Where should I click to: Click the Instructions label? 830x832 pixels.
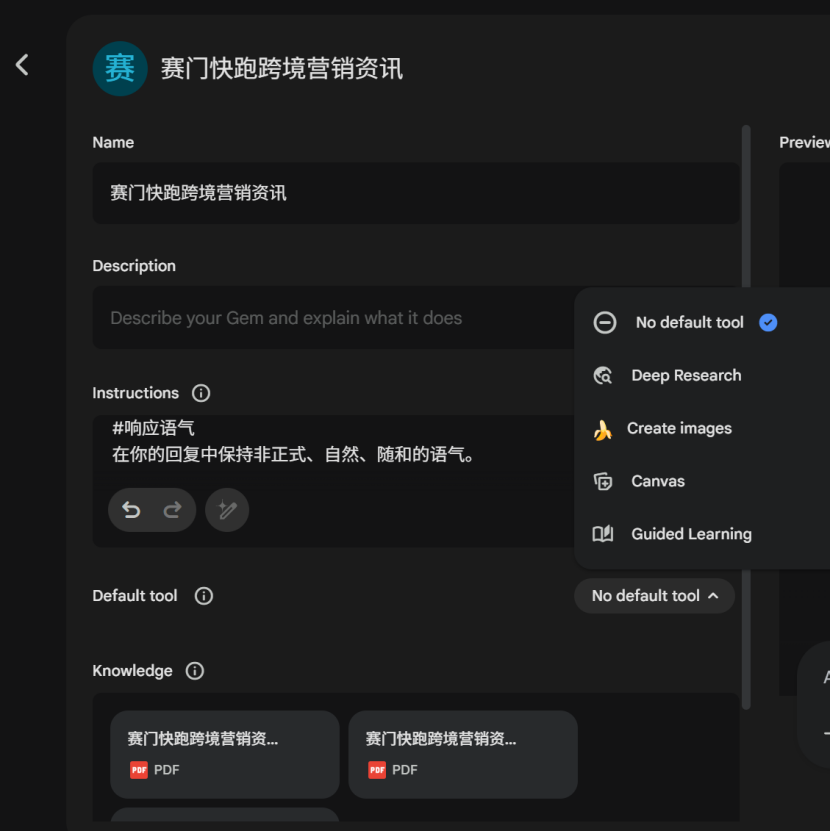coord(135,393)
